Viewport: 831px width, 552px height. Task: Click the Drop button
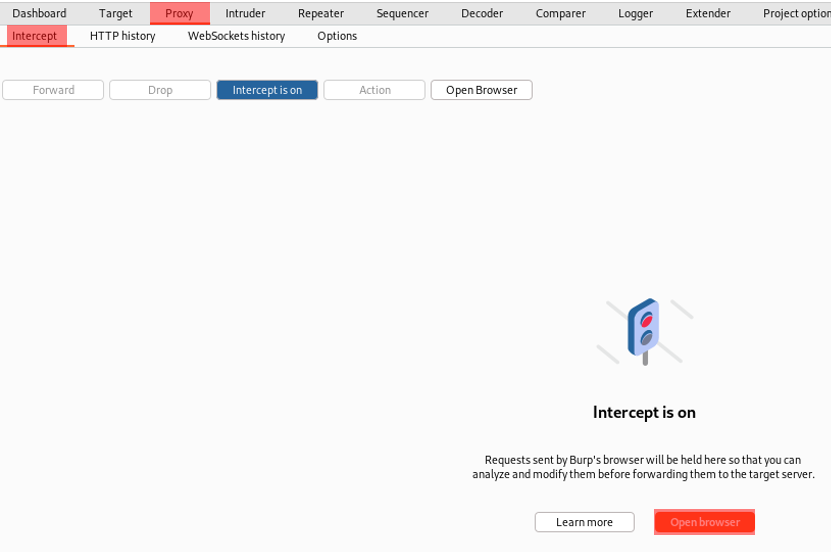(x=160, y=90)
